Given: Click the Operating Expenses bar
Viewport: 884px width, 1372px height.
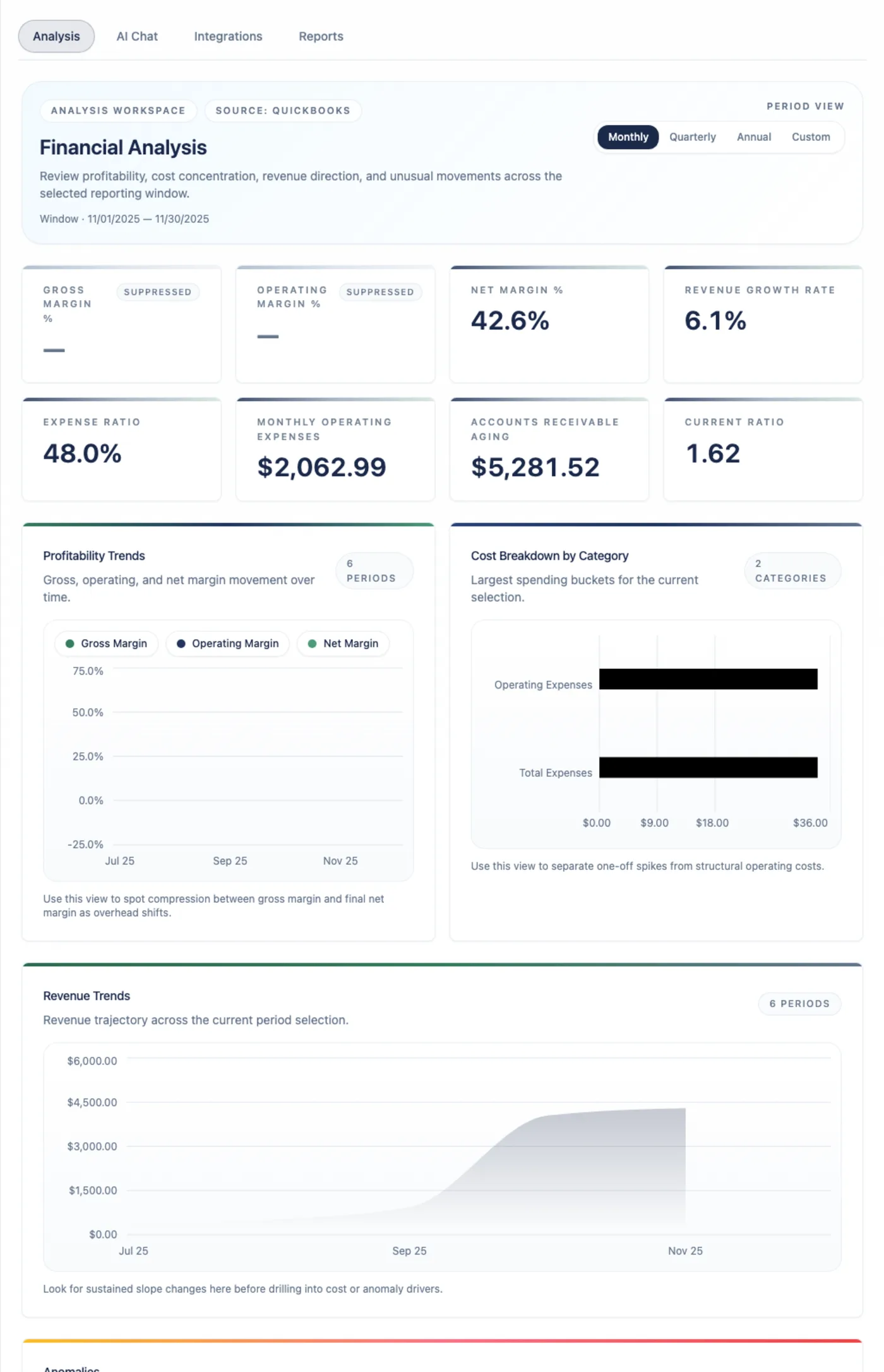Looking at the screenshot, I should (x=708, y=679).
